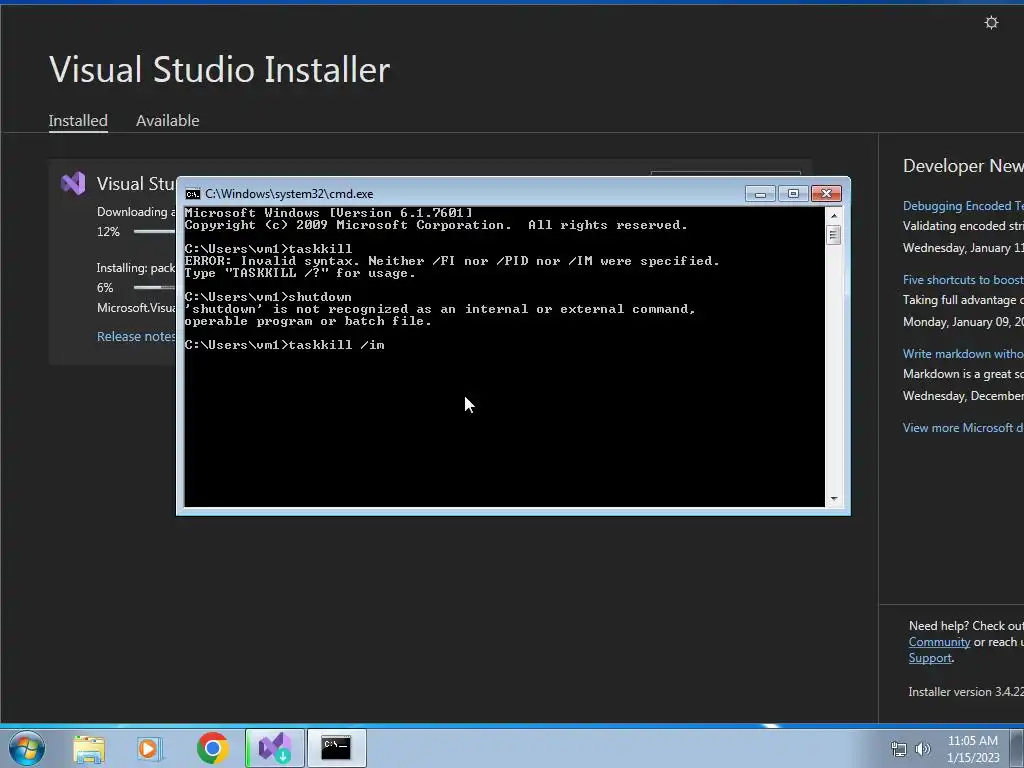The height and width of the screenshot is (768, 1024).
Task: Click the 'Installer version' text
Action: coord(966,692)
